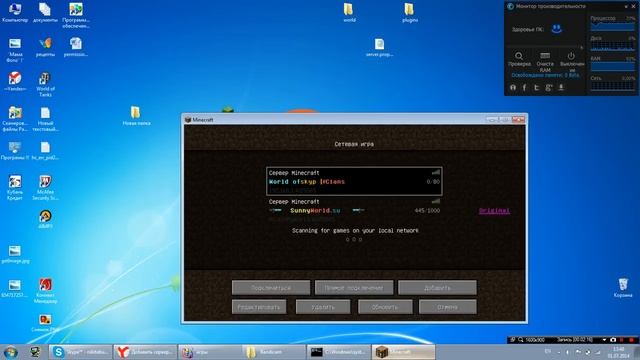This screenshot has height=360, width=640.
Task: Select the рецепты desktop icon
Action: tap(45, 47)
